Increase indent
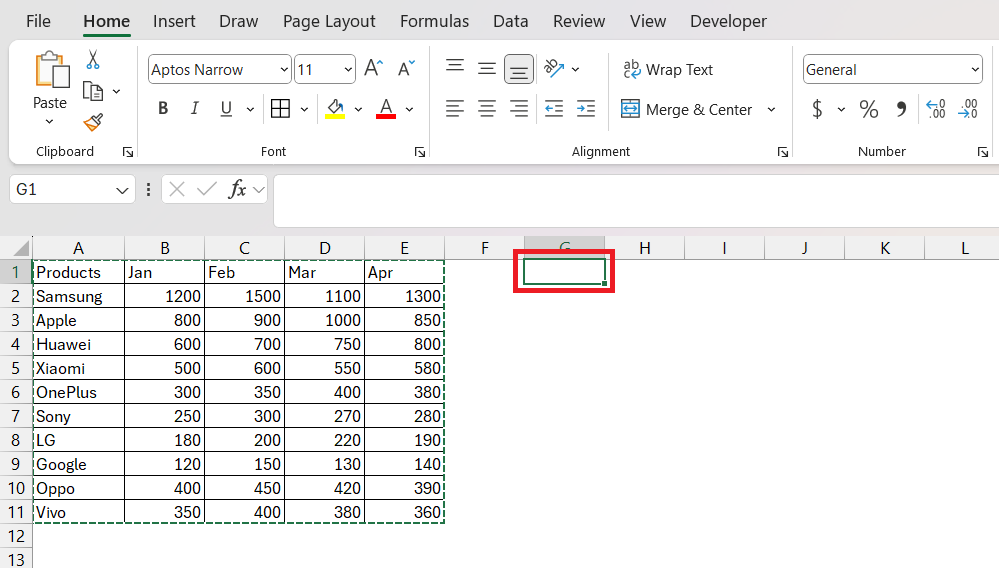The height and width of the screenshot is (568, 999). click(586, 109)
